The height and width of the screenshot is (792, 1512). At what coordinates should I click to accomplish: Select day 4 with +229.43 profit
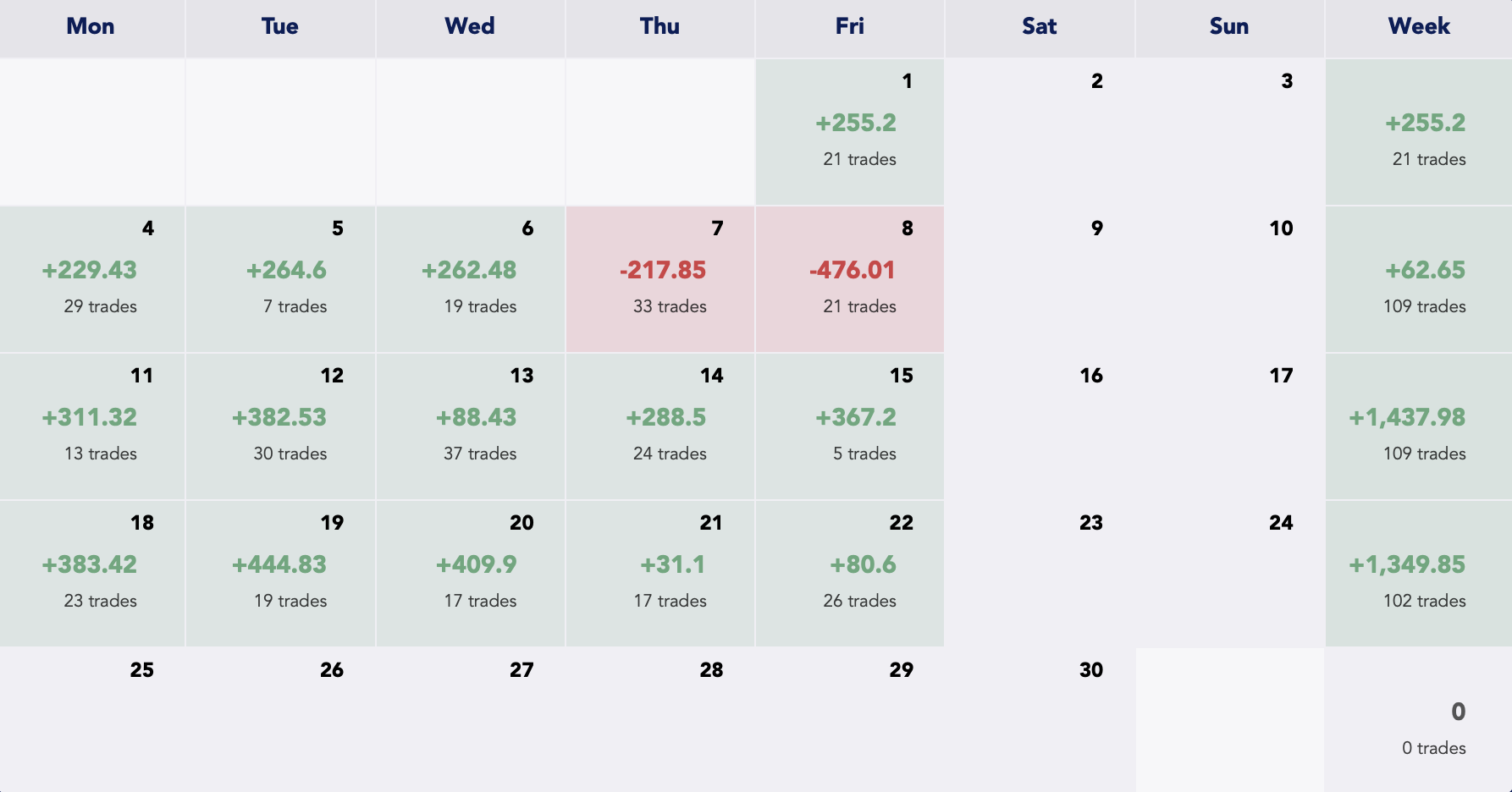coord(91,279)
